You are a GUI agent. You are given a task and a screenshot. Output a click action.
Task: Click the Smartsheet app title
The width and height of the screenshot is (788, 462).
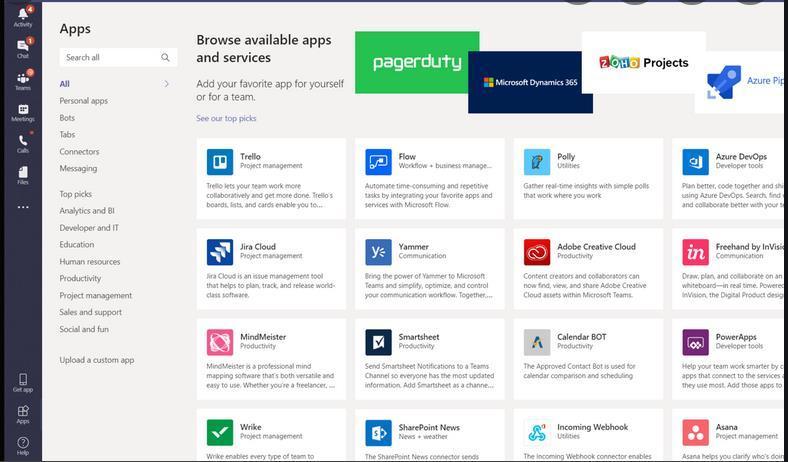419,337
